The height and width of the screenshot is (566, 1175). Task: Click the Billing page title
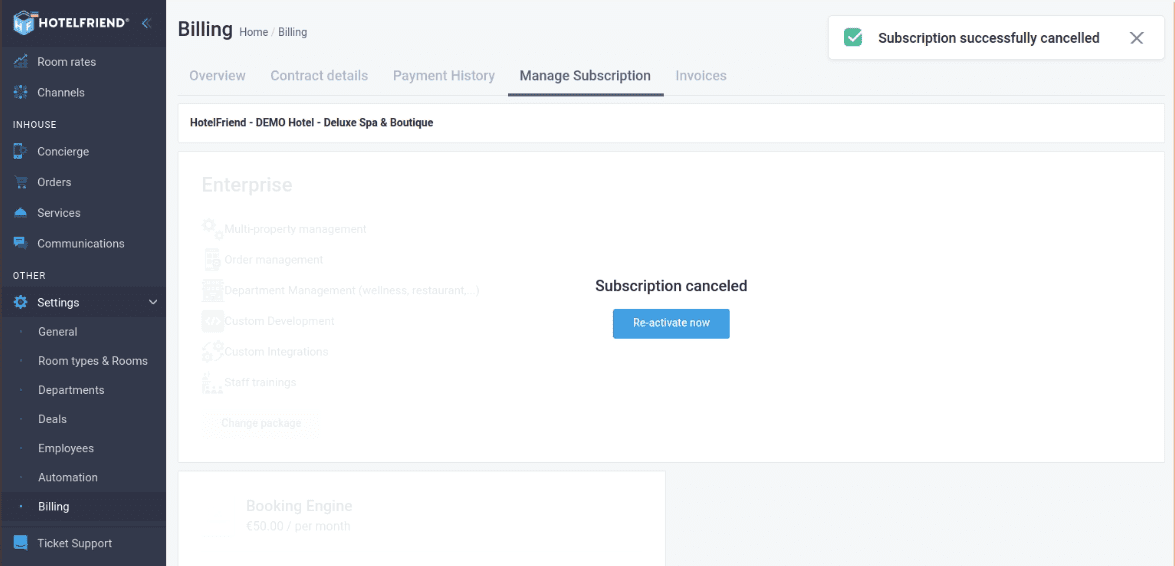tap(205, 29)
